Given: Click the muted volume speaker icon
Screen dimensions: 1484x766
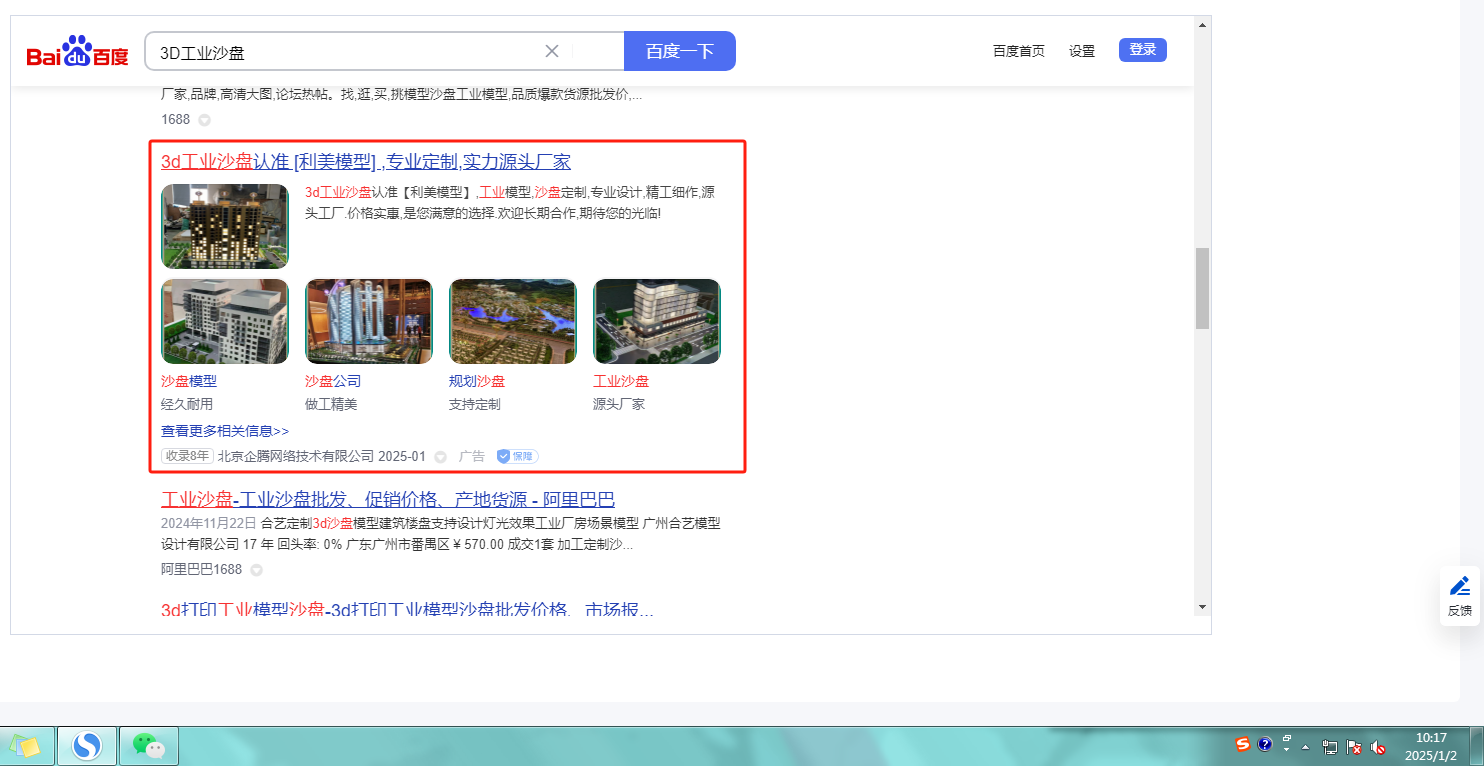Looking at the screenshot, I should click(1378, 746).
